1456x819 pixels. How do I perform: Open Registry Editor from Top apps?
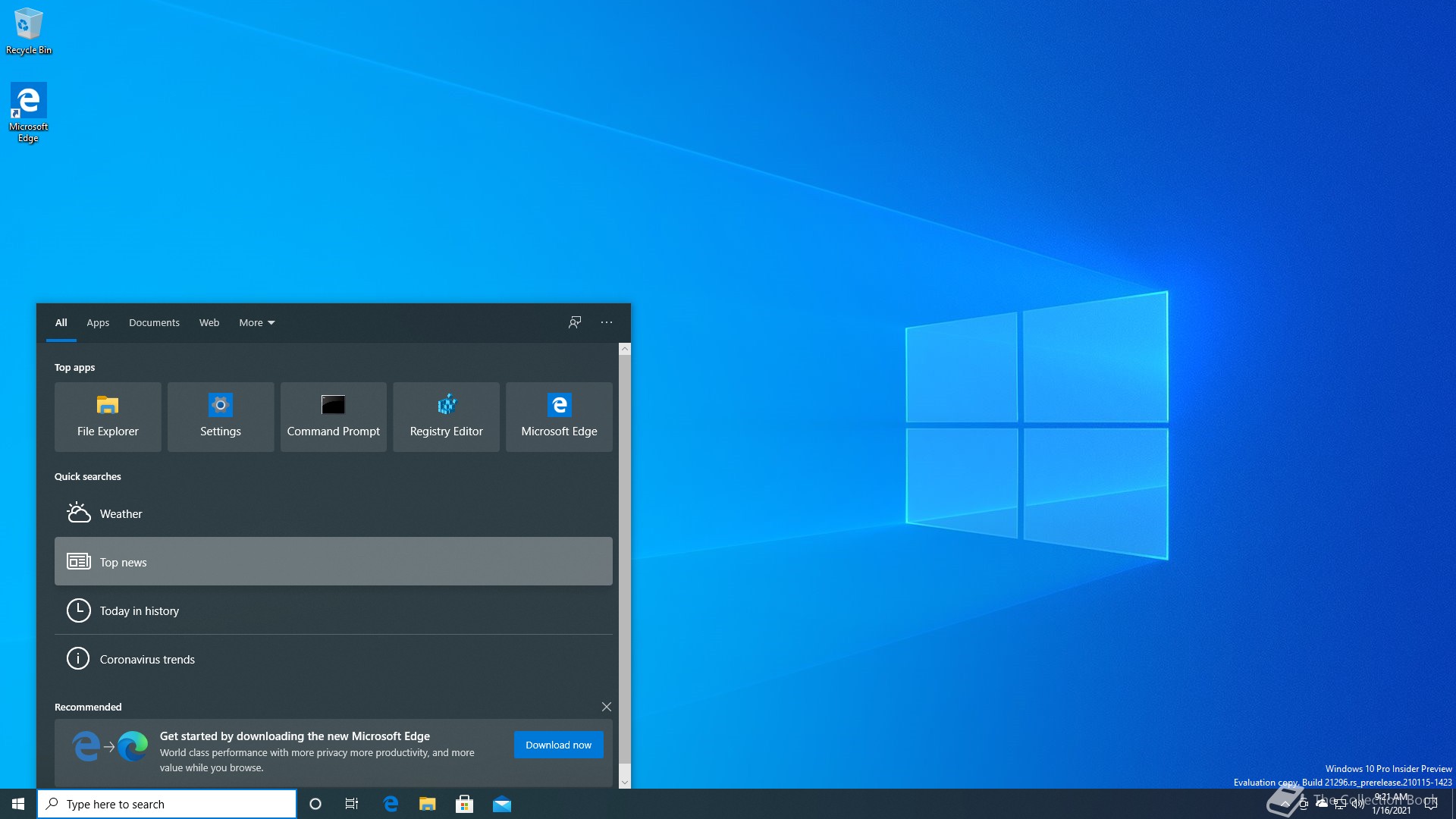(447, 417)
